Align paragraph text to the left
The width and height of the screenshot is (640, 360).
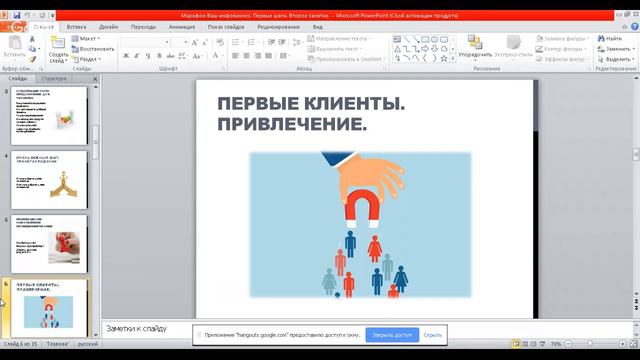coord(236,56)
